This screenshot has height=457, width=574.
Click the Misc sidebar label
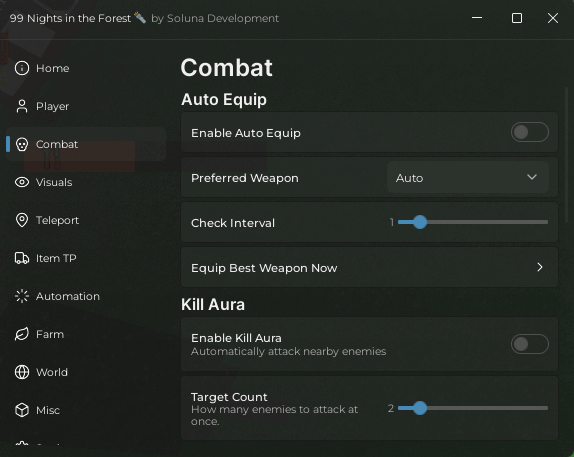(48, 410)
